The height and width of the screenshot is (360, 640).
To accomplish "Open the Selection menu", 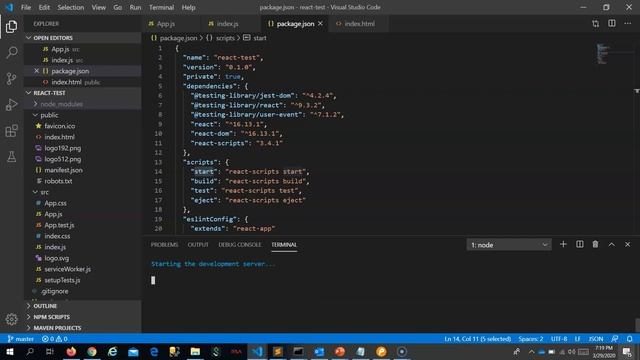I will point(71,7).
